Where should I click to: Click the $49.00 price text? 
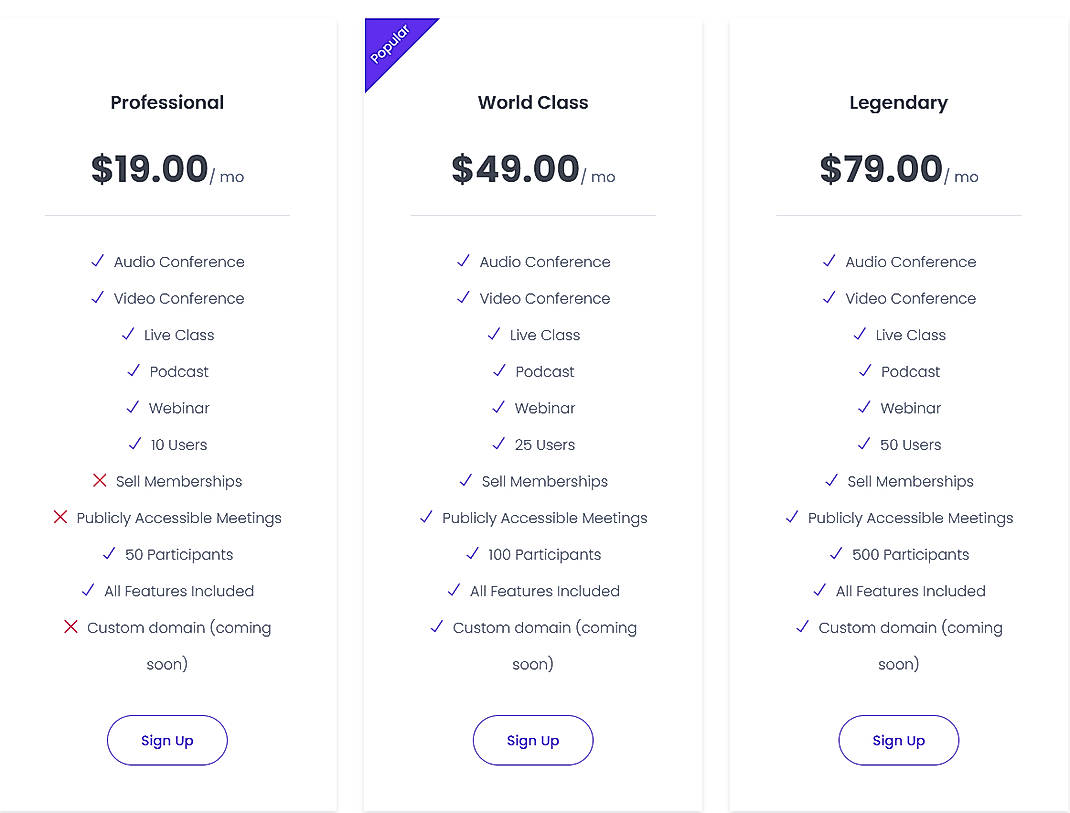pos(517,169)
